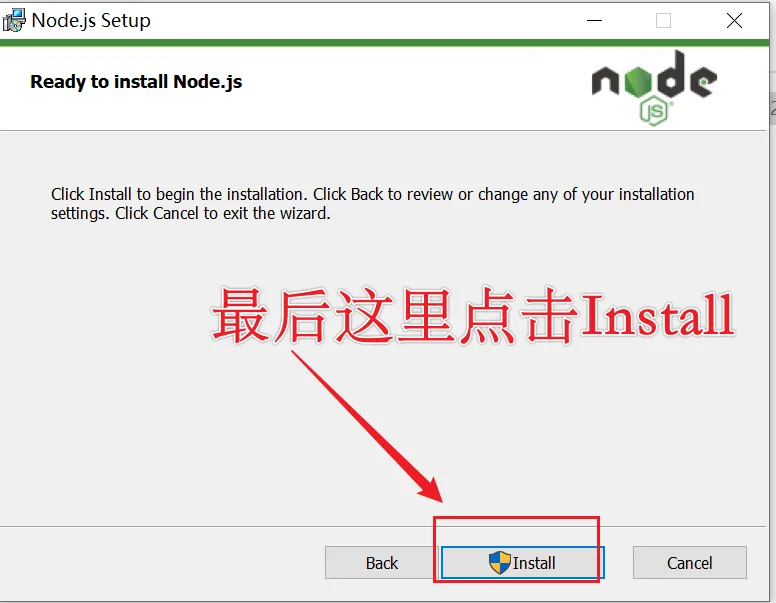This screenshot has height=603, width=776.
Task: Click the disabled maximize window button
Action: [663, 21]
